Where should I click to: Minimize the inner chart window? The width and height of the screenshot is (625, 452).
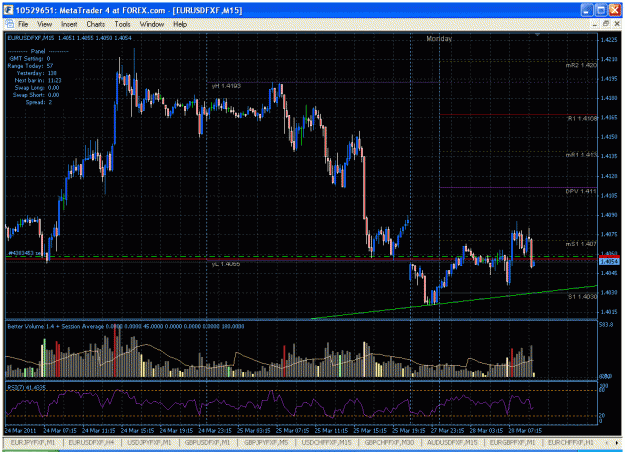[594, 24]
